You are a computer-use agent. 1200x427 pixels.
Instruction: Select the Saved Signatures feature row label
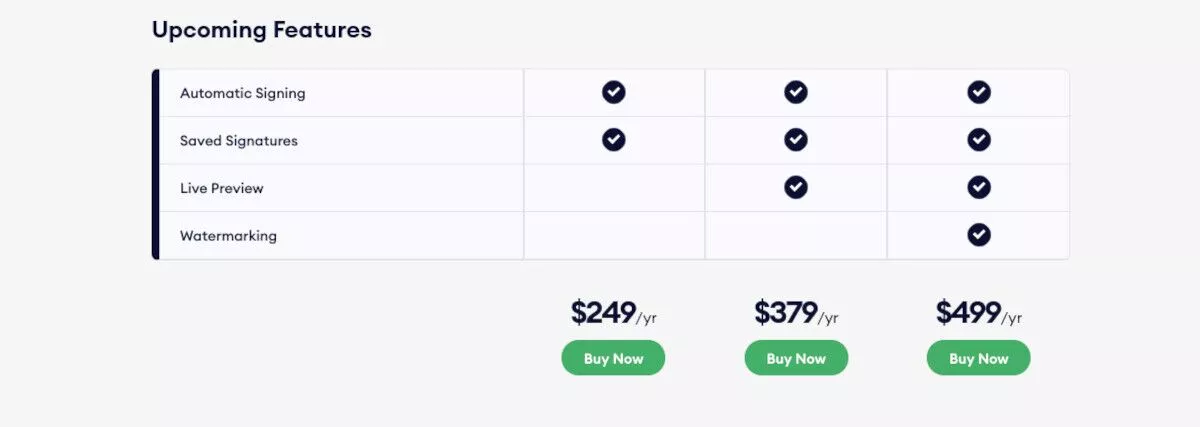click(x=239, y=141)
